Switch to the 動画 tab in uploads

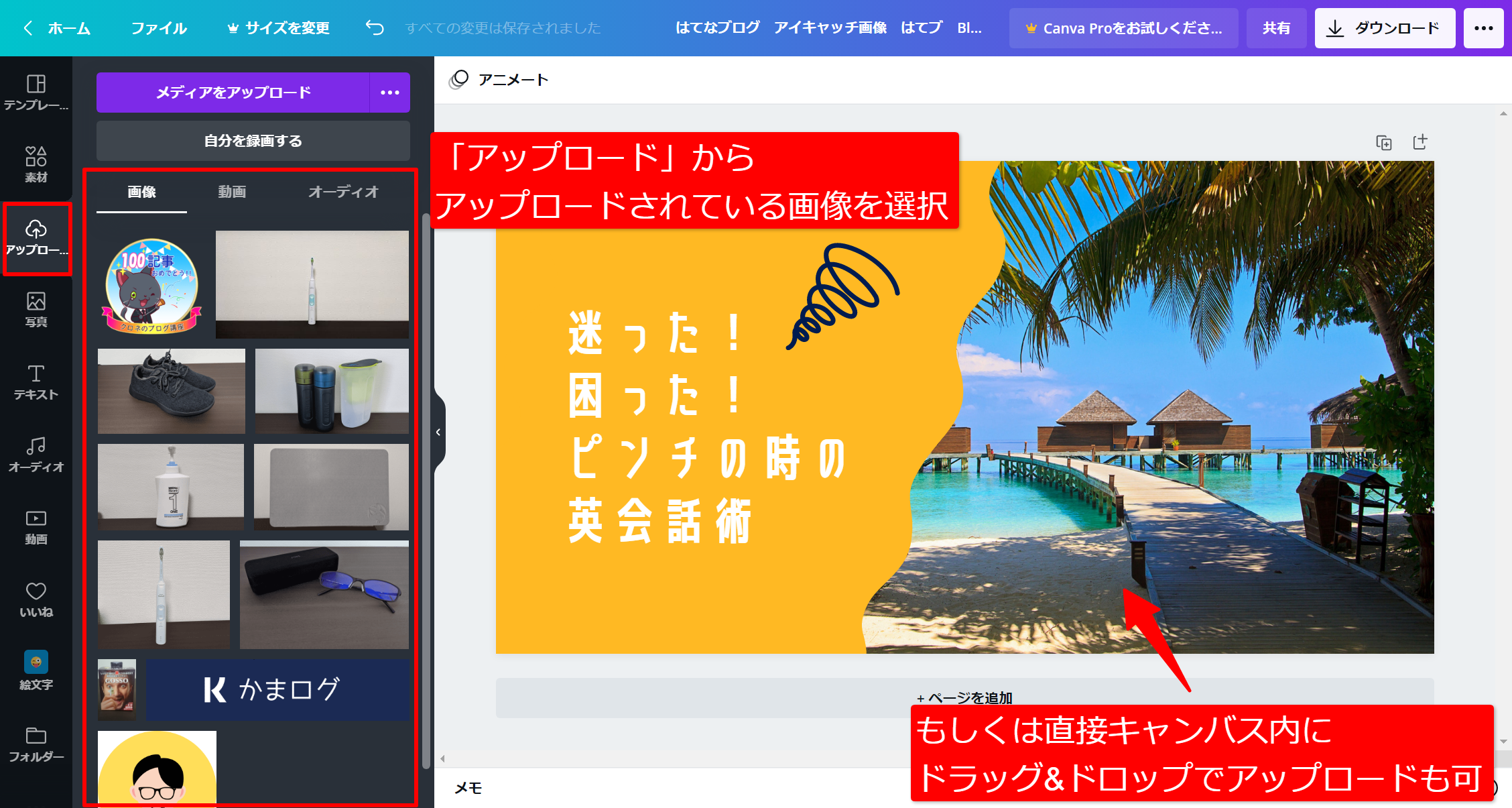(x=232, y=192)
